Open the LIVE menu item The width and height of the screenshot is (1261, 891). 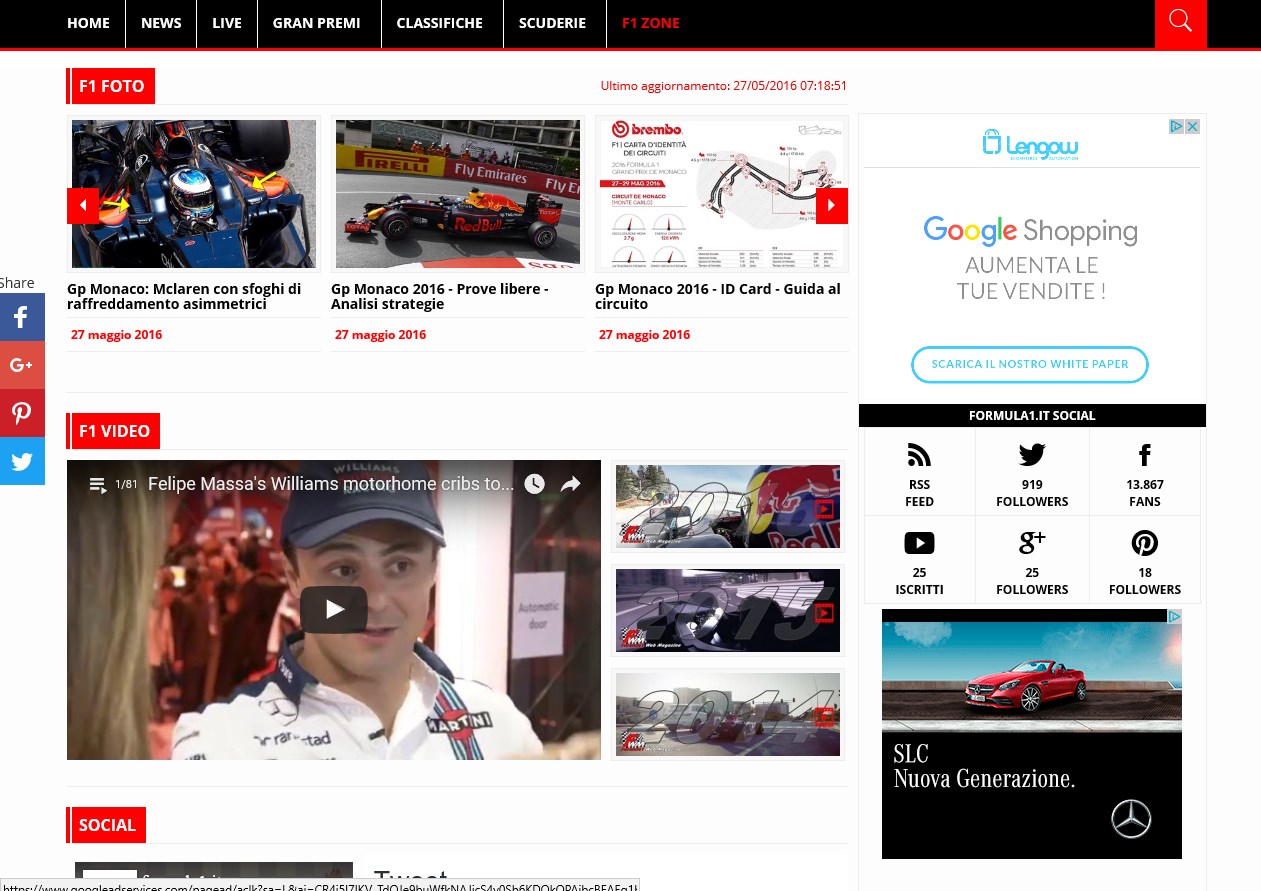point(227,23)
